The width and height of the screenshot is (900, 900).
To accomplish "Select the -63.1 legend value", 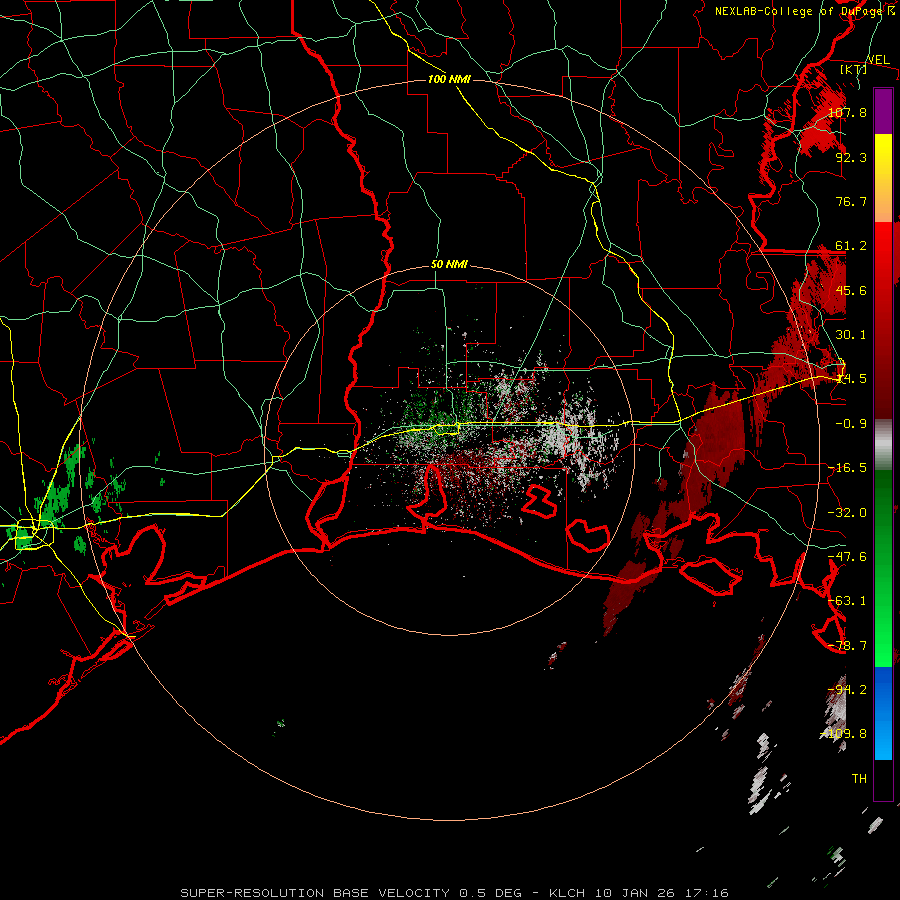I will pyautogui.click(x=847, y=601).
